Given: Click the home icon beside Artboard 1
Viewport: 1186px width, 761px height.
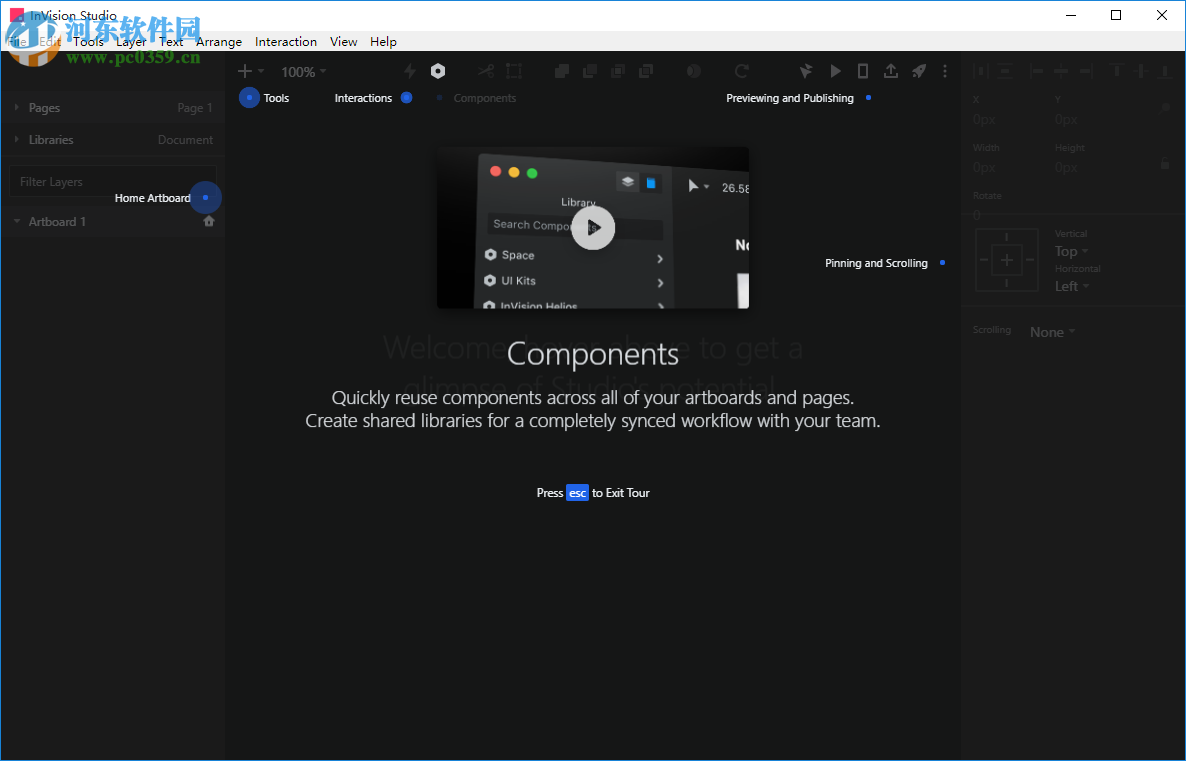Looking at the screenshot, I should click(x=209, y=221).
